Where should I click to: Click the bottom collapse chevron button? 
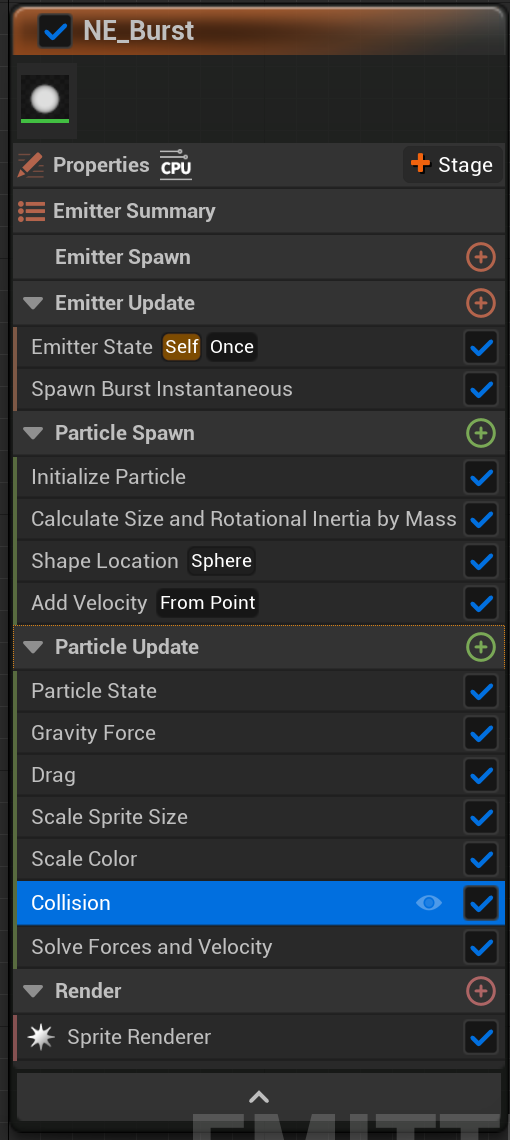tap(259, 1096)
